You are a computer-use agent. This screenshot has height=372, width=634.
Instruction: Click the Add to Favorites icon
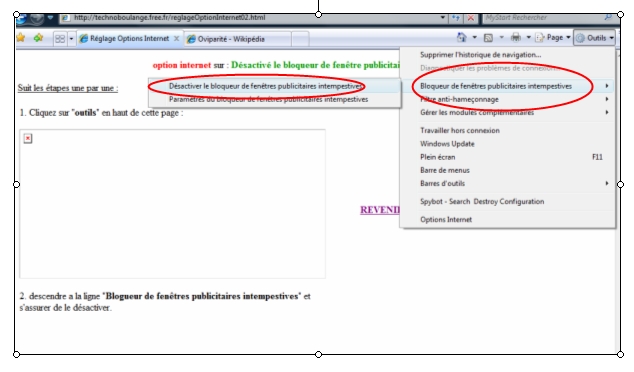click(38, 38)
